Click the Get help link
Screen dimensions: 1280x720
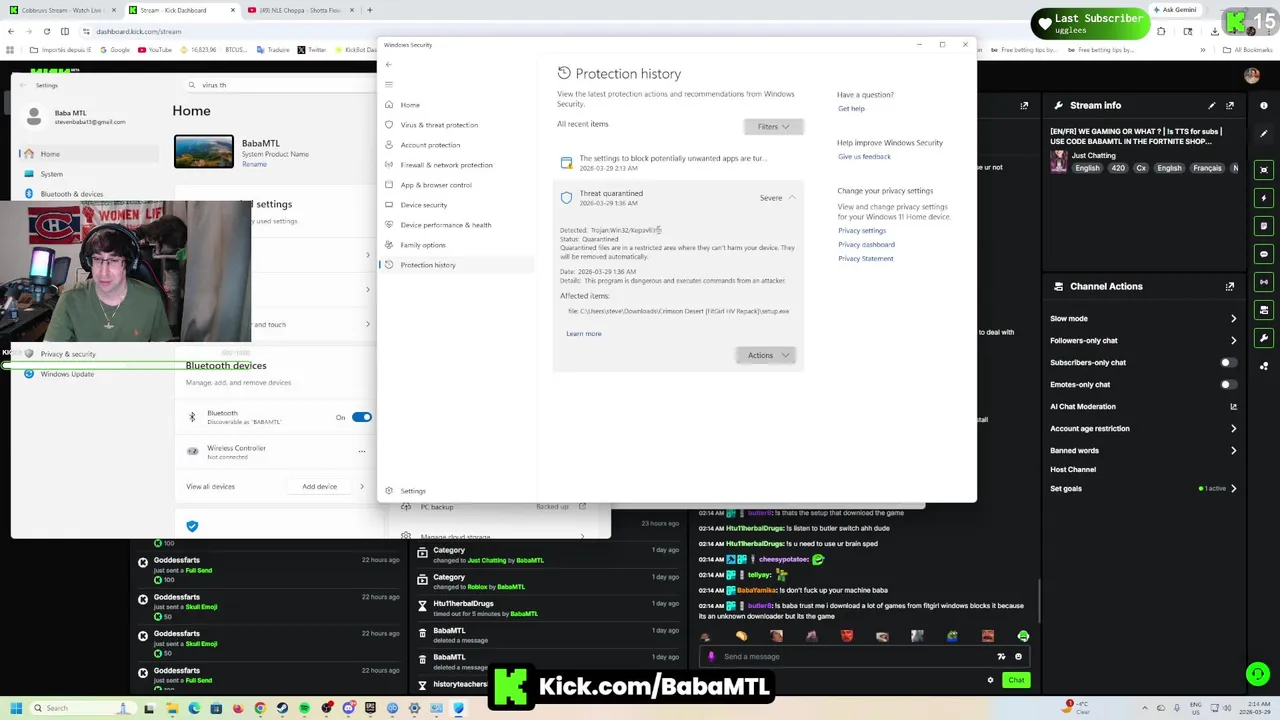(x=851, y=109)
